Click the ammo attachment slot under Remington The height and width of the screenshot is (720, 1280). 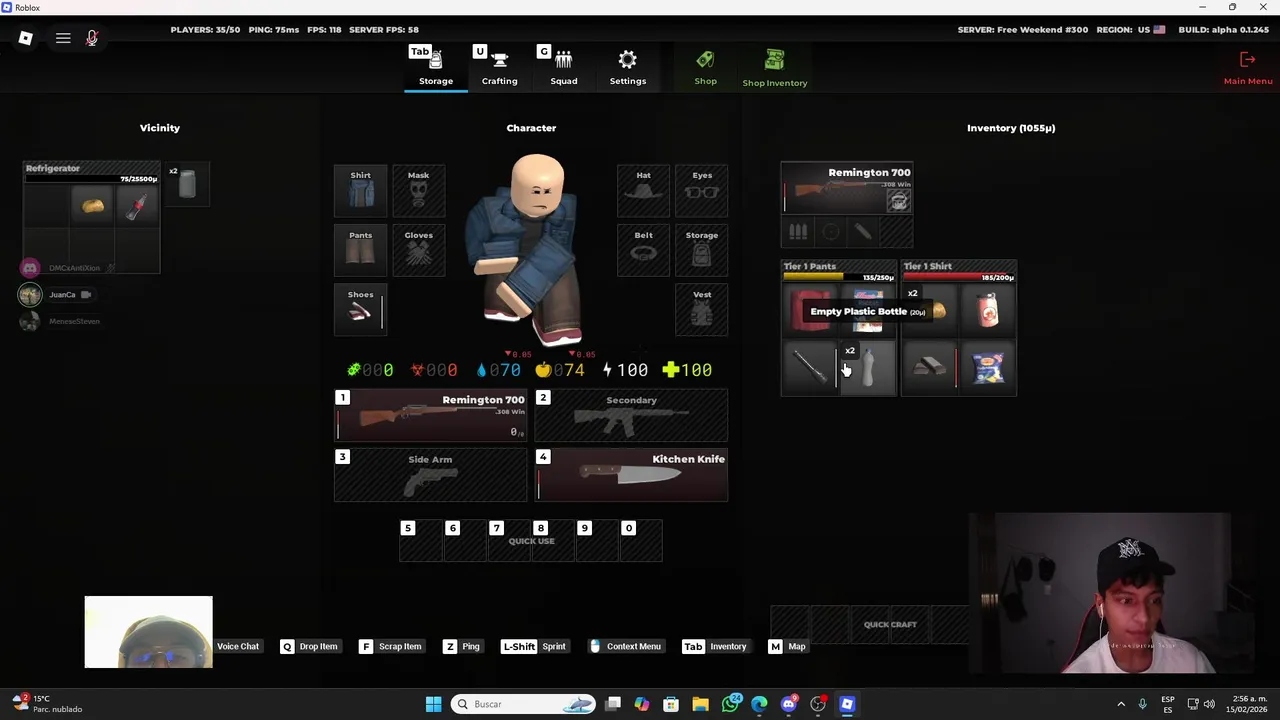(x=798, y=232)
